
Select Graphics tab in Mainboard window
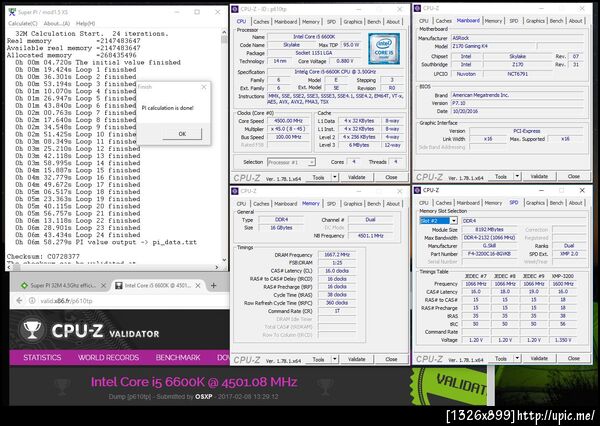[535, 21]
